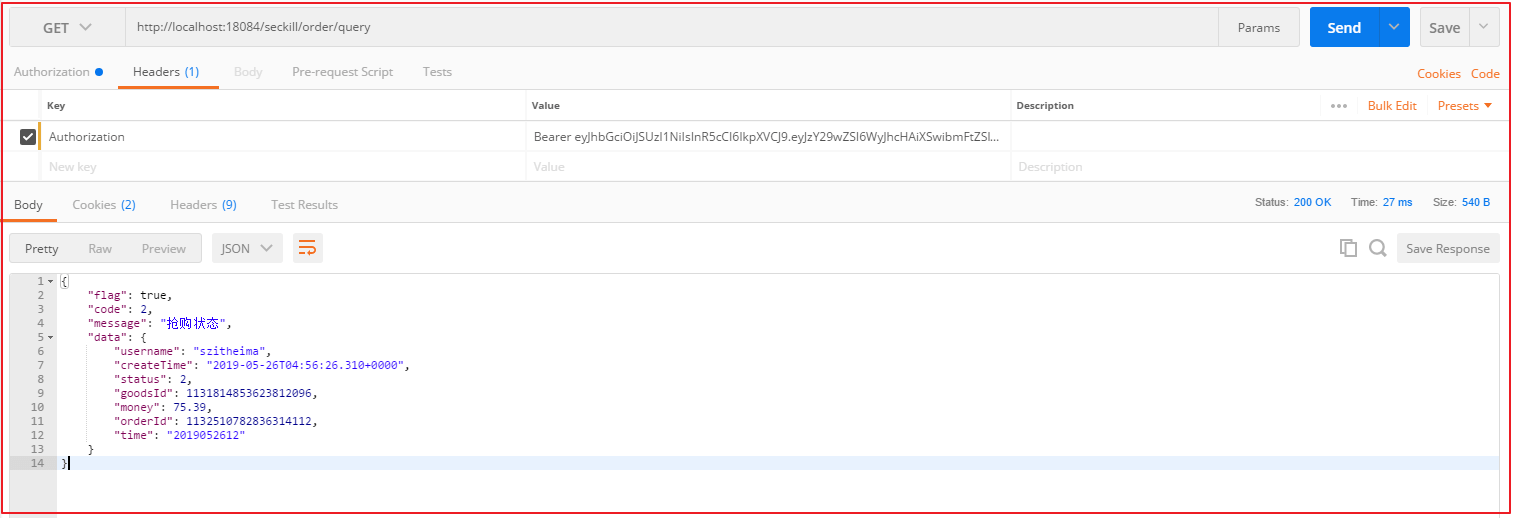Open the Presets dropdown
This screenshot has height=518, width=1513.
(1465, 106)
